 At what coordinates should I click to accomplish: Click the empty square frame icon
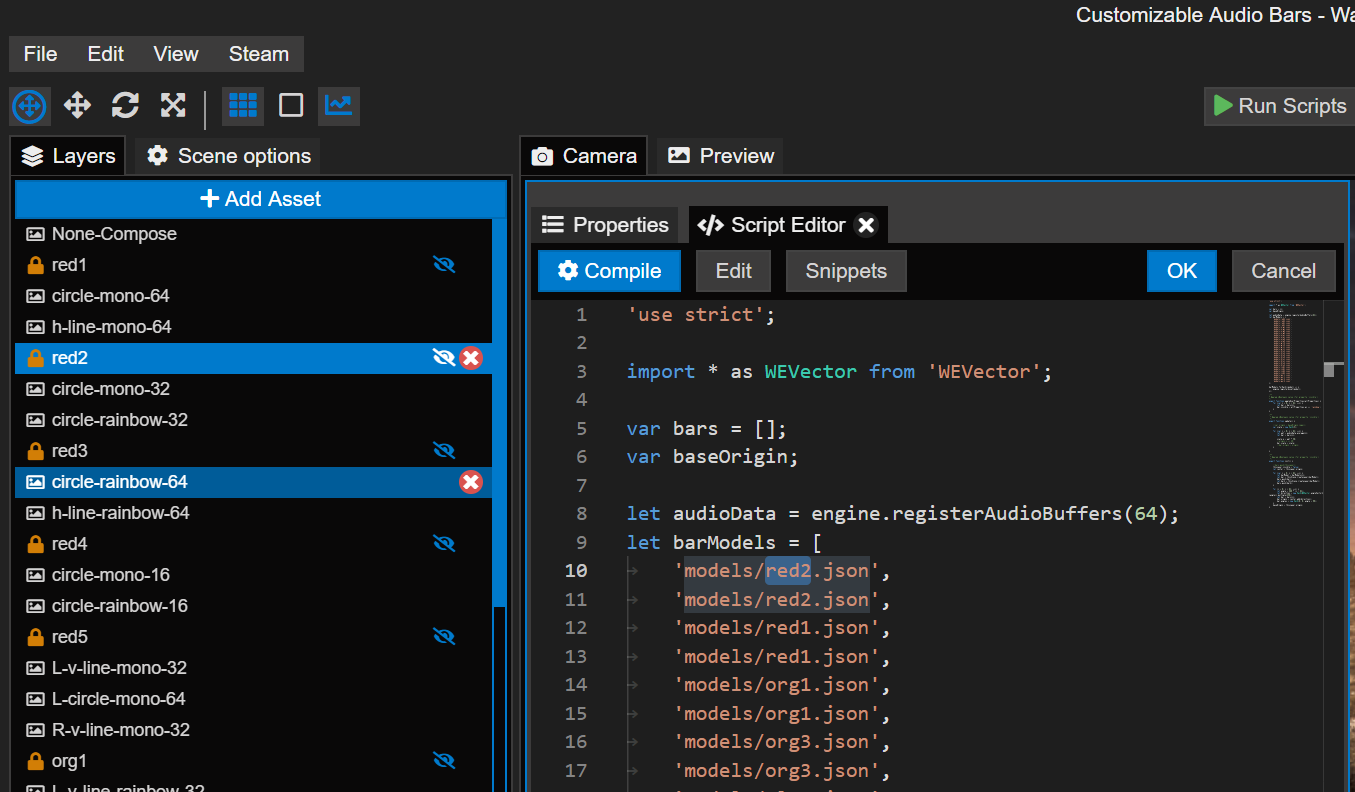coord(291,105)
